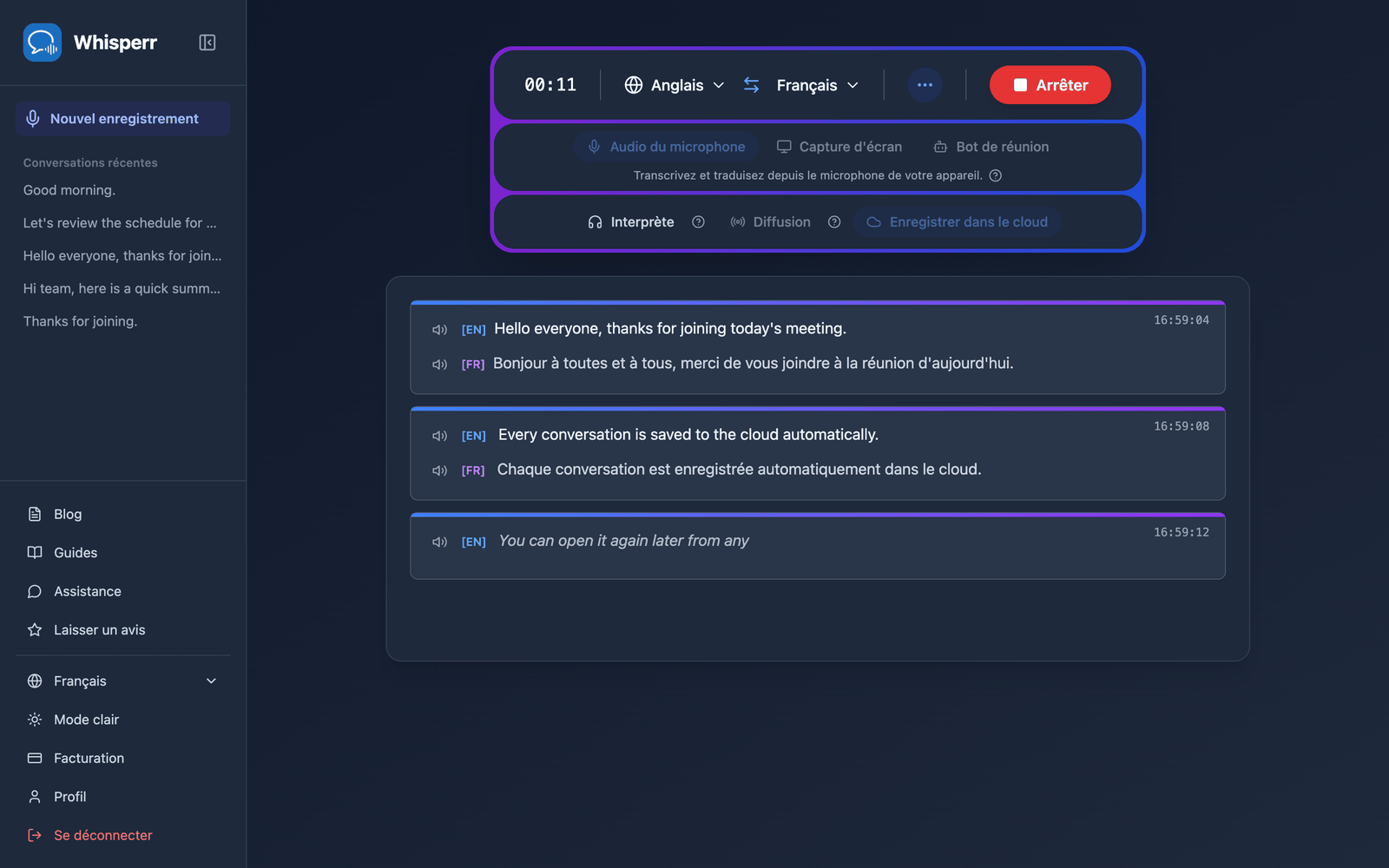1389x868 pixels.
Task: Open Profil page
Action: 122,797
